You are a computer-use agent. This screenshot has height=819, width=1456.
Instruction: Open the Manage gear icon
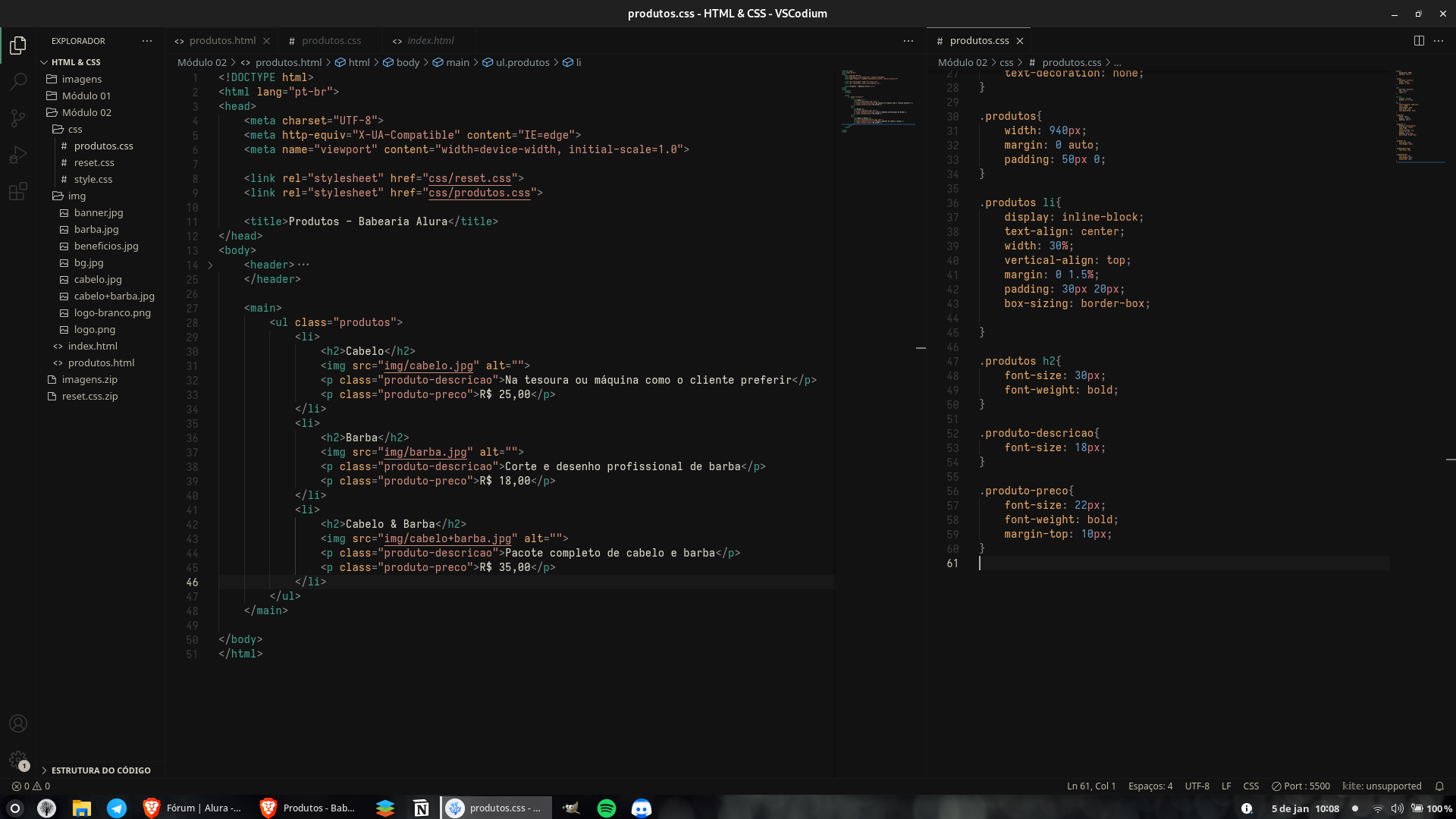pyautogui.click(x=18, y=759)
